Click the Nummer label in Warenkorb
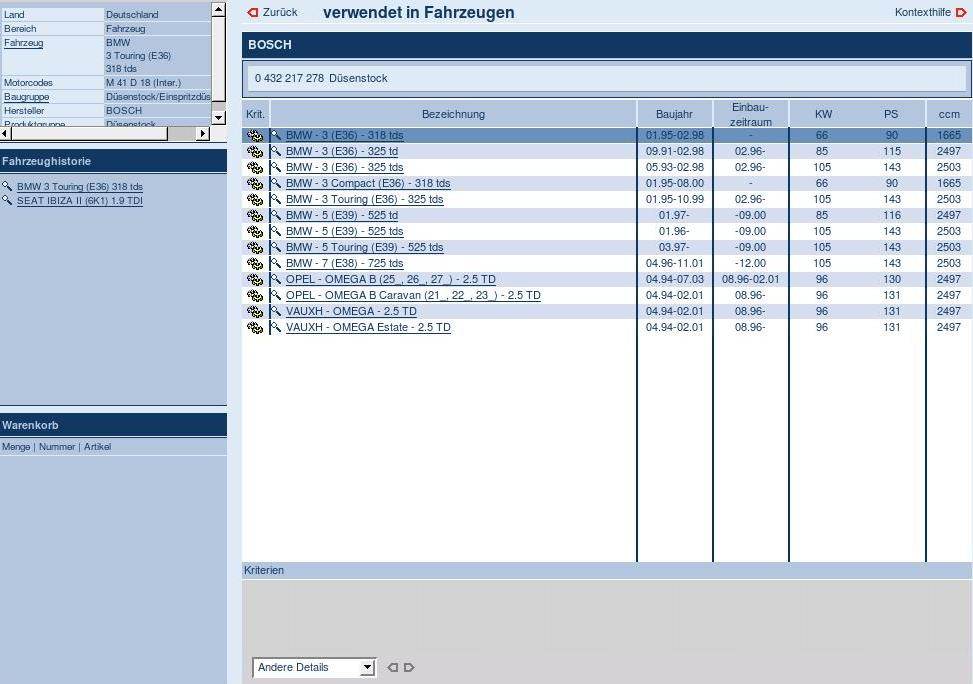This screenshot has width=973, height=684. point(57,447)
